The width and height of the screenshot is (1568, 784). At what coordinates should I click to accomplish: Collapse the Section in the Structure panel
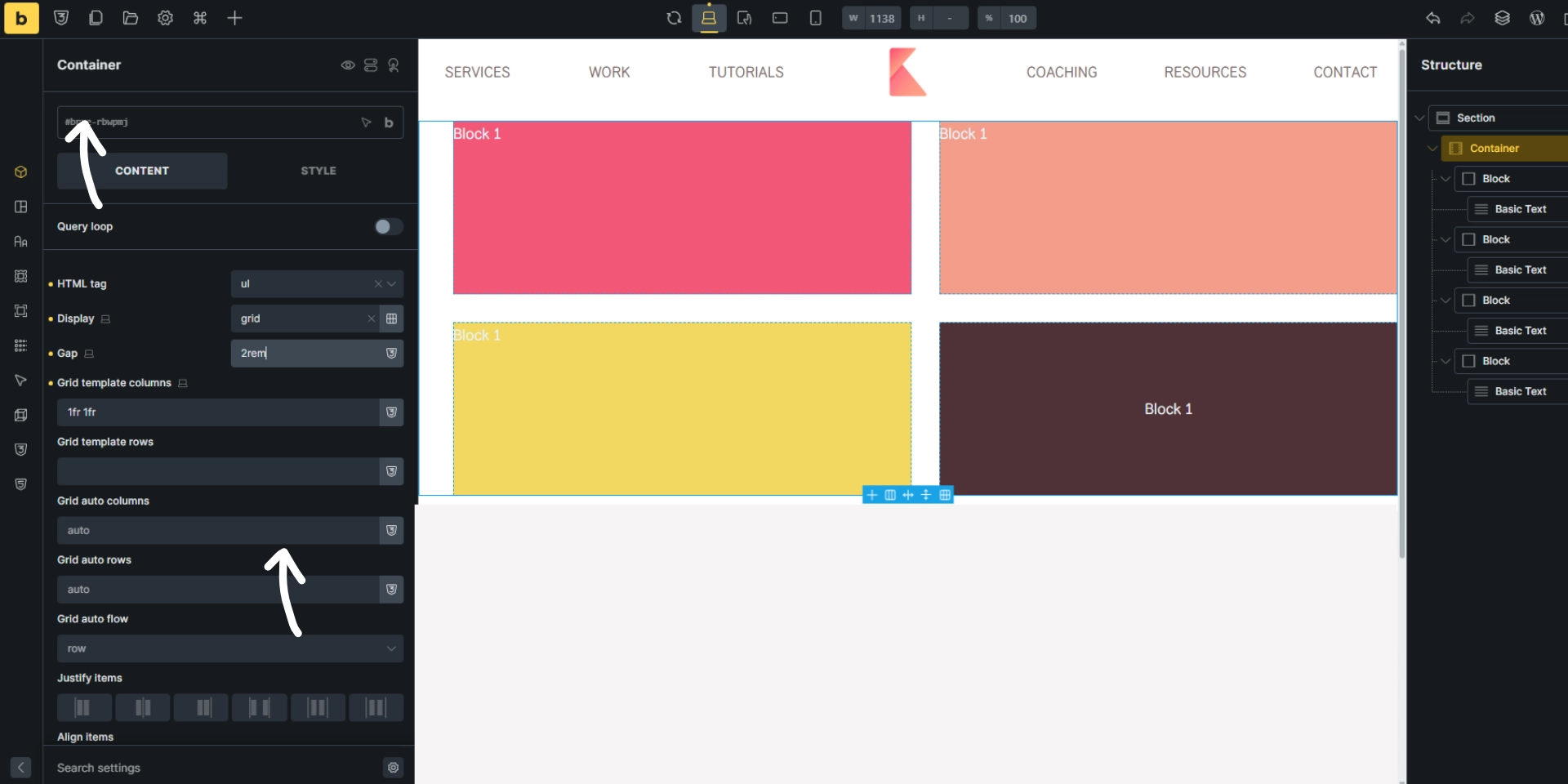(x=1419, y=118)
